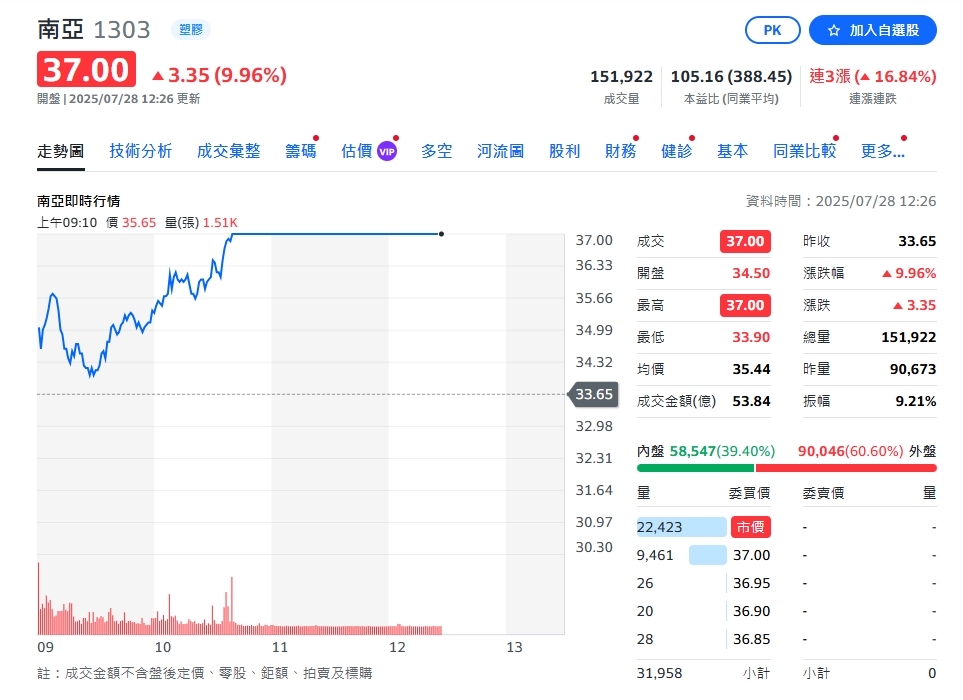The width and height of the screenshot is (963, 700).
Task: Click the 塑膠 industry tag
Action: 191,30
